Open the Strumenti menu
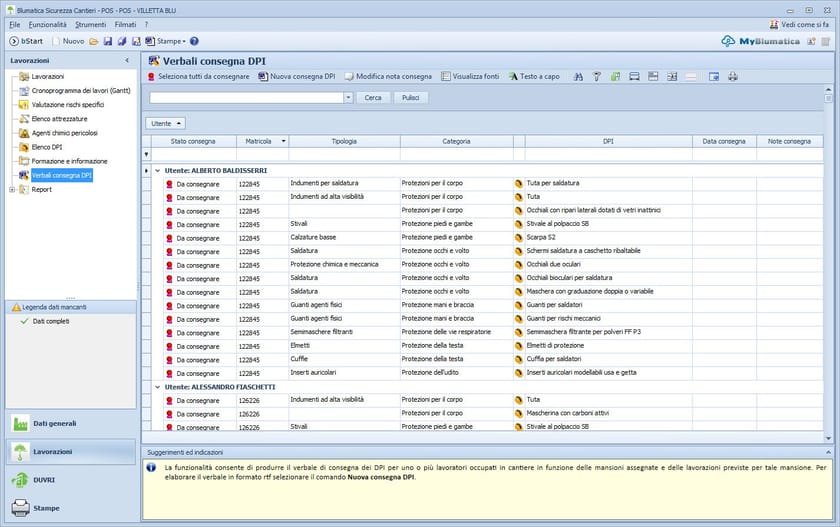 [91, 23]
